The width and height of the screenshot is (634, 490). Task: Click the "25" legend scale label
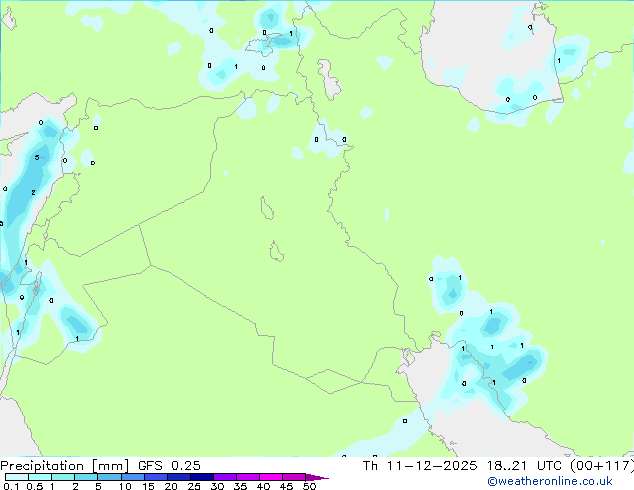click(194, 486)
